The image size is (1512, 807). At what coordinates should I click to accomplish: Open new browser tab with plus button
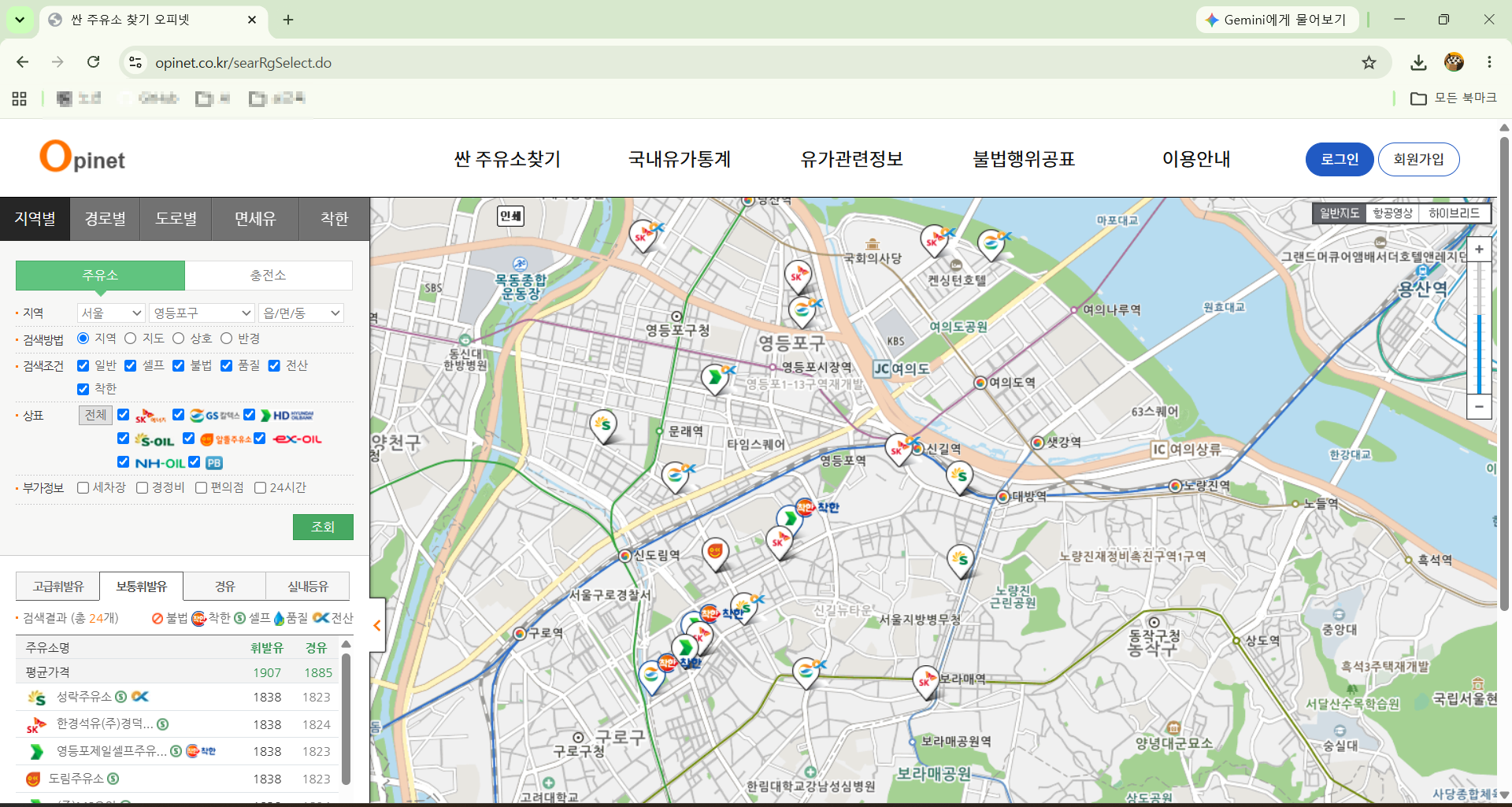[x=288, y=20]
